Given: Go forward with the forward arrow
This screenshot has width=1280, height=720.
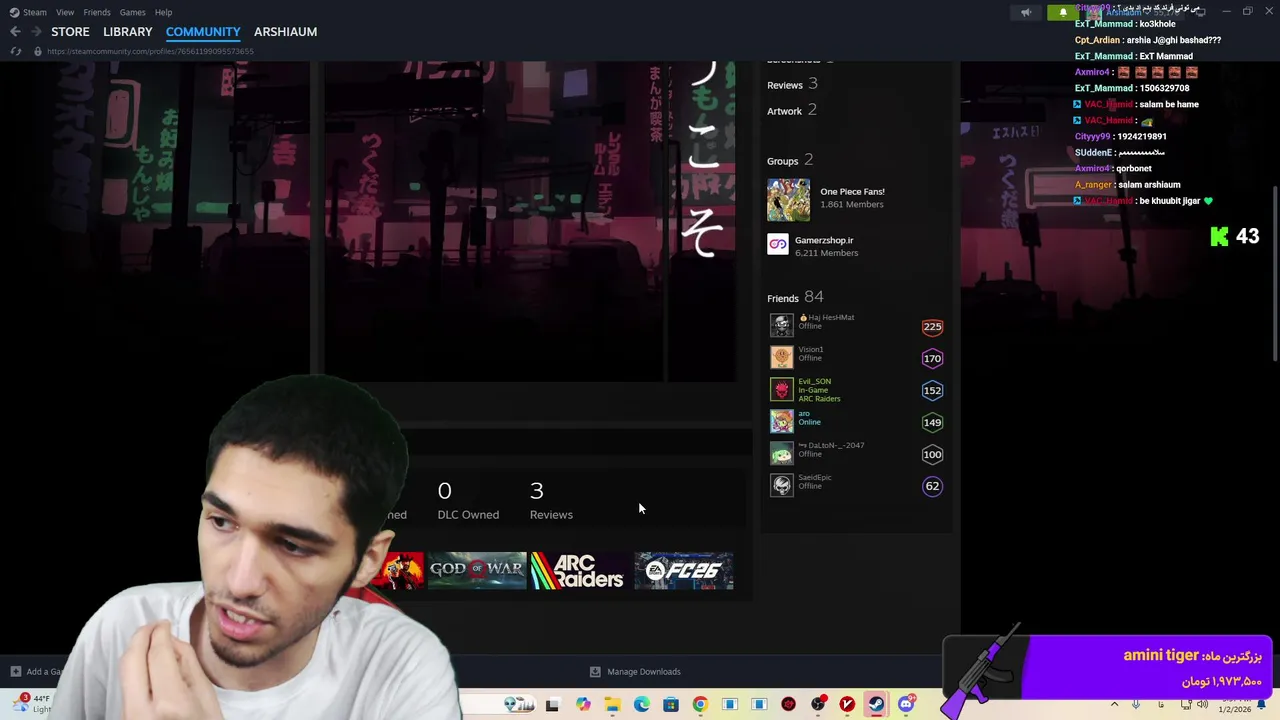Looking at the screenshot, I should pos(36,32).
